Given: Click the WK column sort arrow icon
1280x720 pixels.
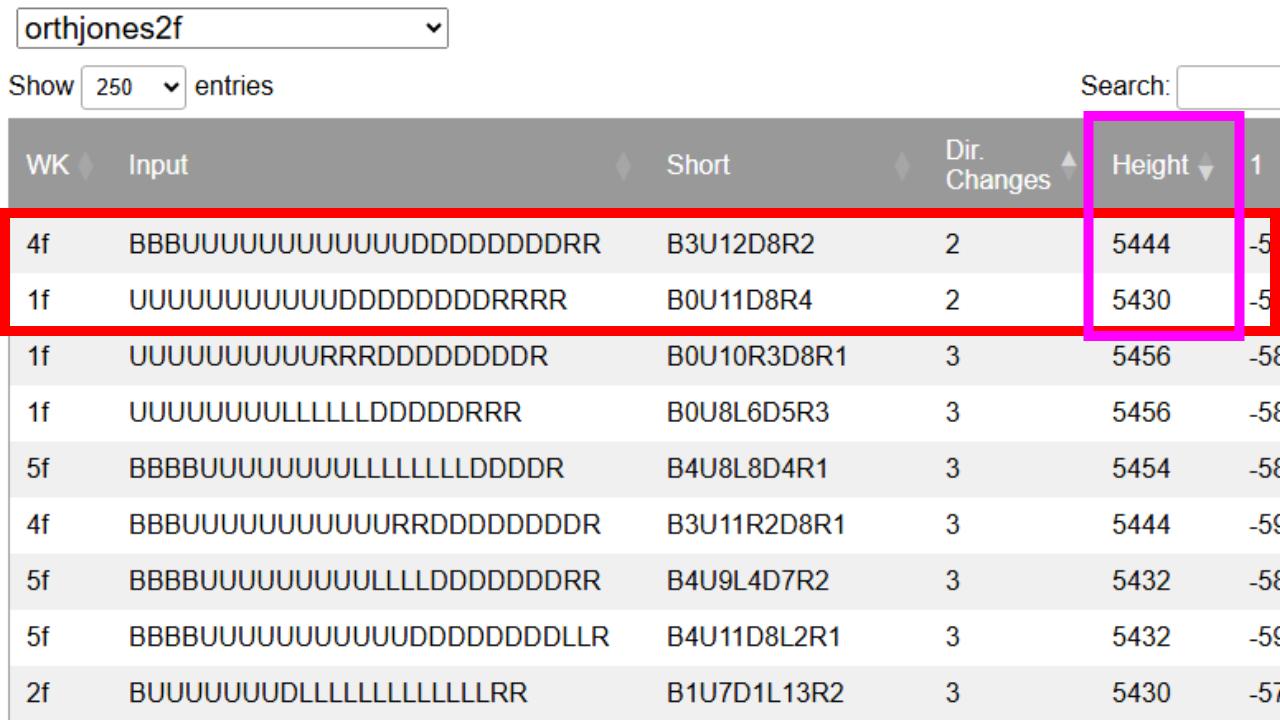Looking at the screenshot, I should click(x=84, y=166).
